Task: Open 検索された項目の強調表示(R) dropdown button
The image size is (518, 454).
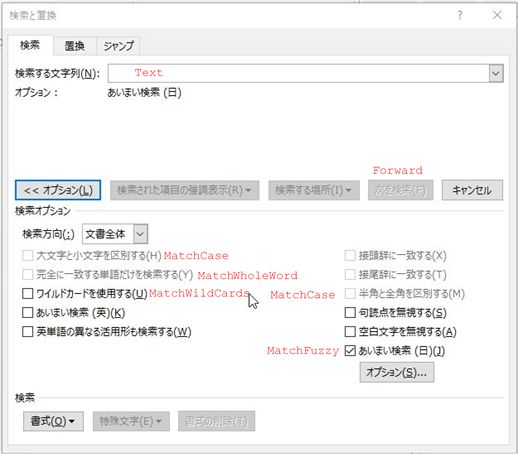Action: click(185, 190)
